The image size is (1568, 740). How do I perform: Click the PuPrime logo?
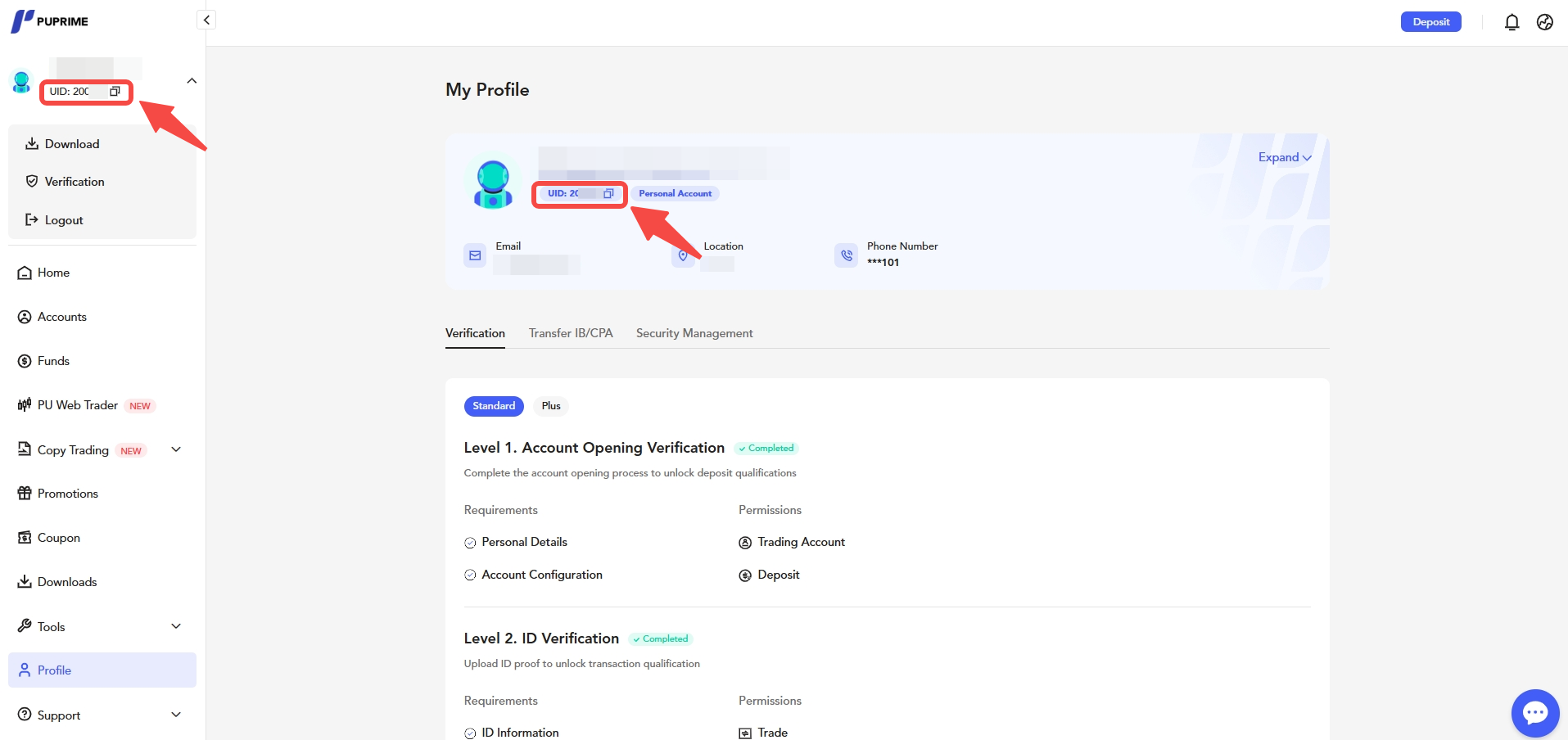click(50, 21)
